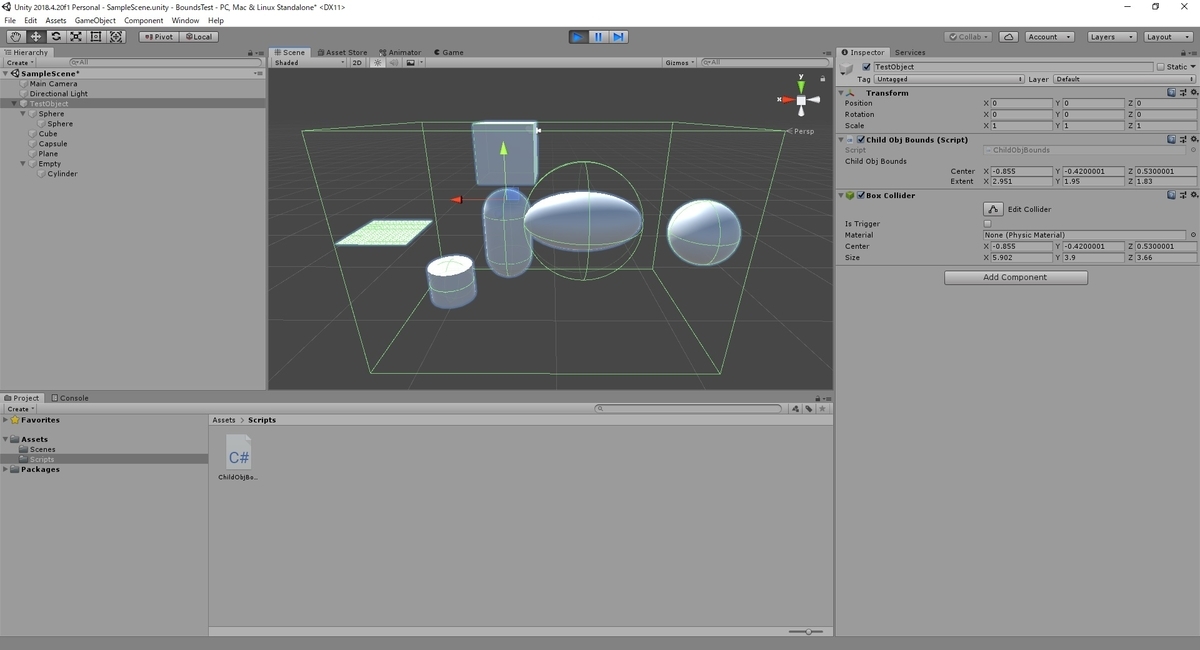This screenshot has height=650, width=1200.
Task: Collapse the Transform component foldout
Action: (841, 93)
